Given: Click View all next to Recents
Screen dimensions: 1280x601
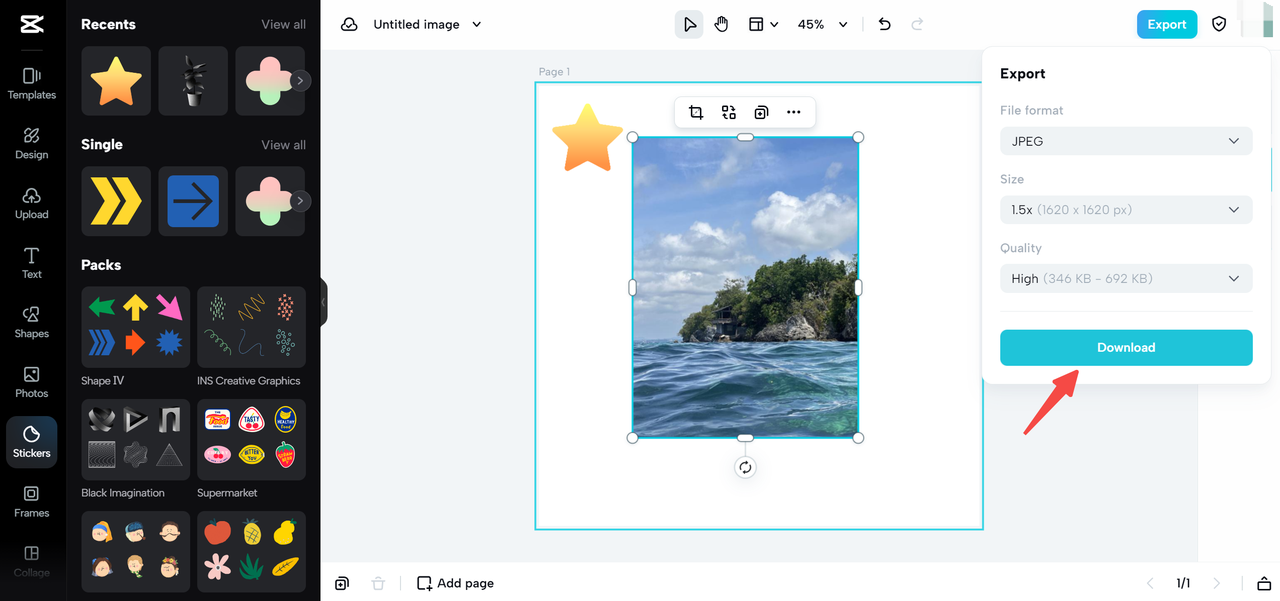Looking at the screenshot, I should [284, 24].
